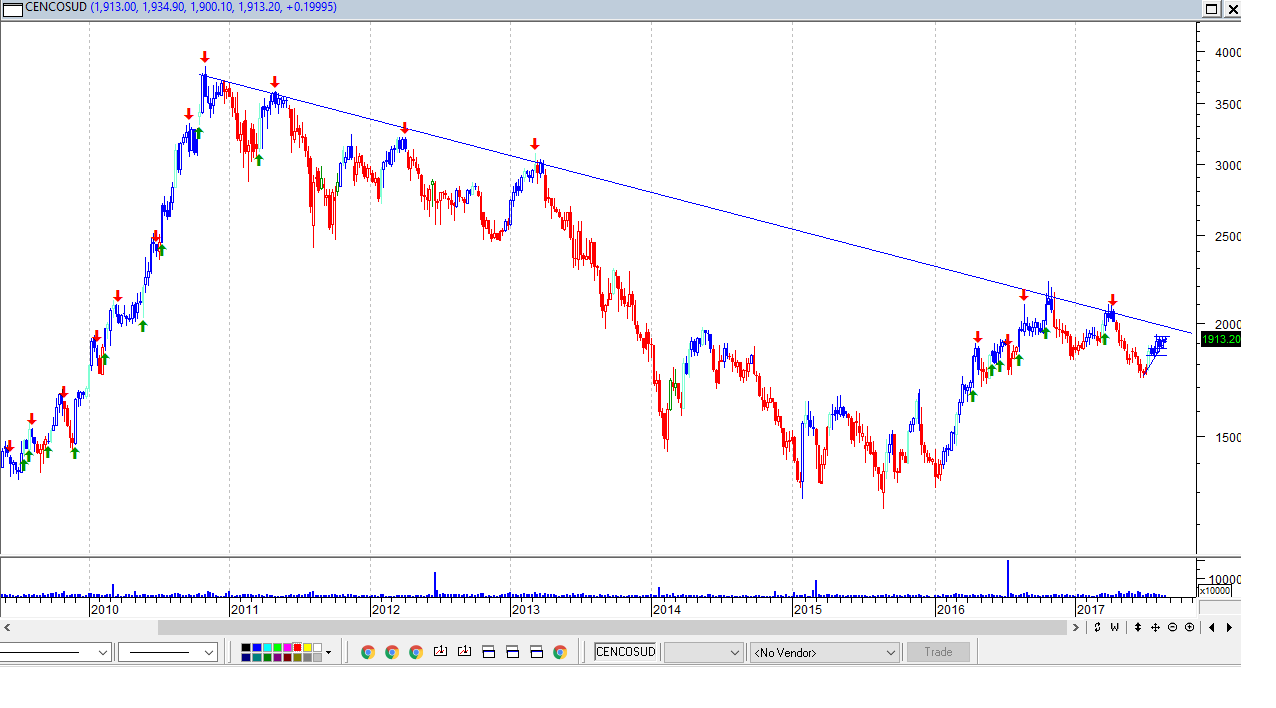Toggle the W weekly period icon
This screenshot has width=1276, height=708.
(x=1114, y=627)
